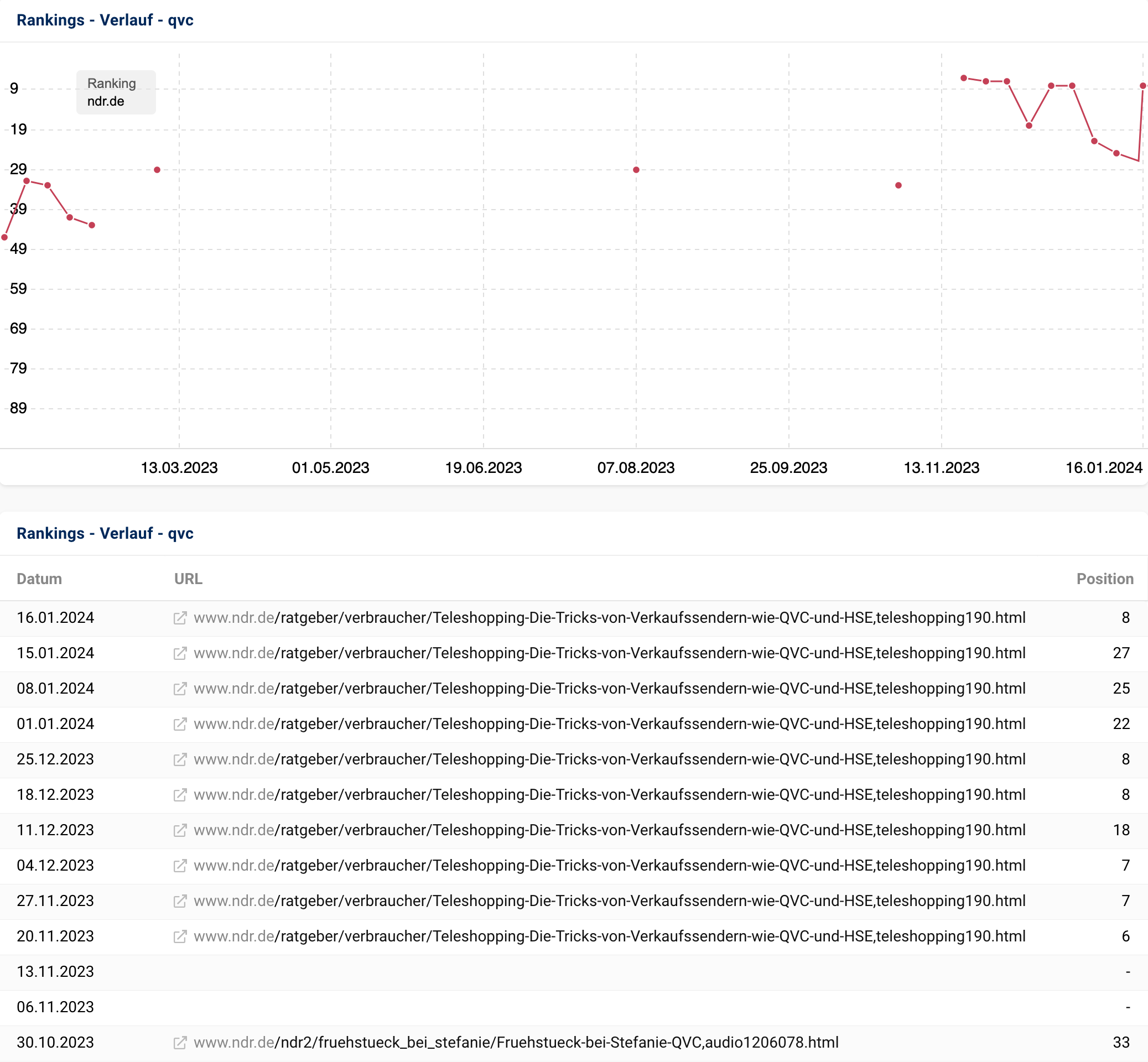Click the y-axis label 49
The width and height of the screenshot is (1148, 1062).
[x=18, y=249]
